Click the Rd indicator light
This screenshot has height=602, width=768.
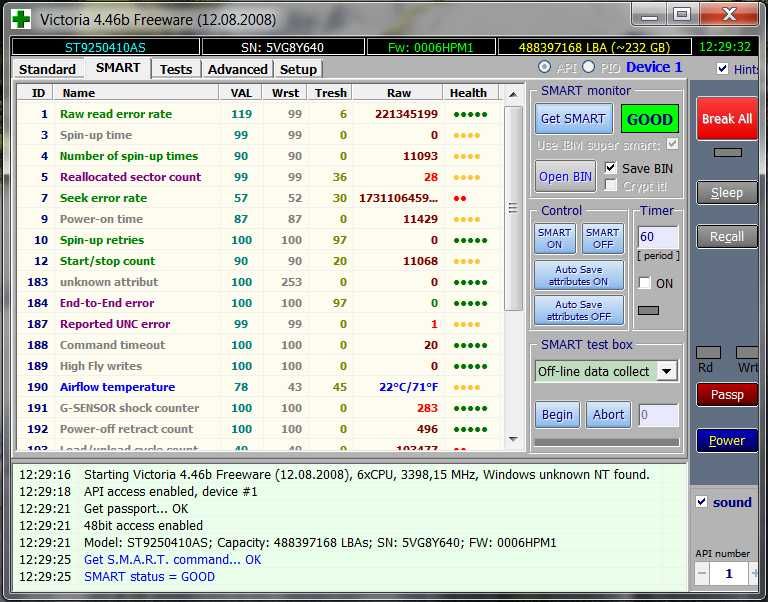tap(708, 352)
